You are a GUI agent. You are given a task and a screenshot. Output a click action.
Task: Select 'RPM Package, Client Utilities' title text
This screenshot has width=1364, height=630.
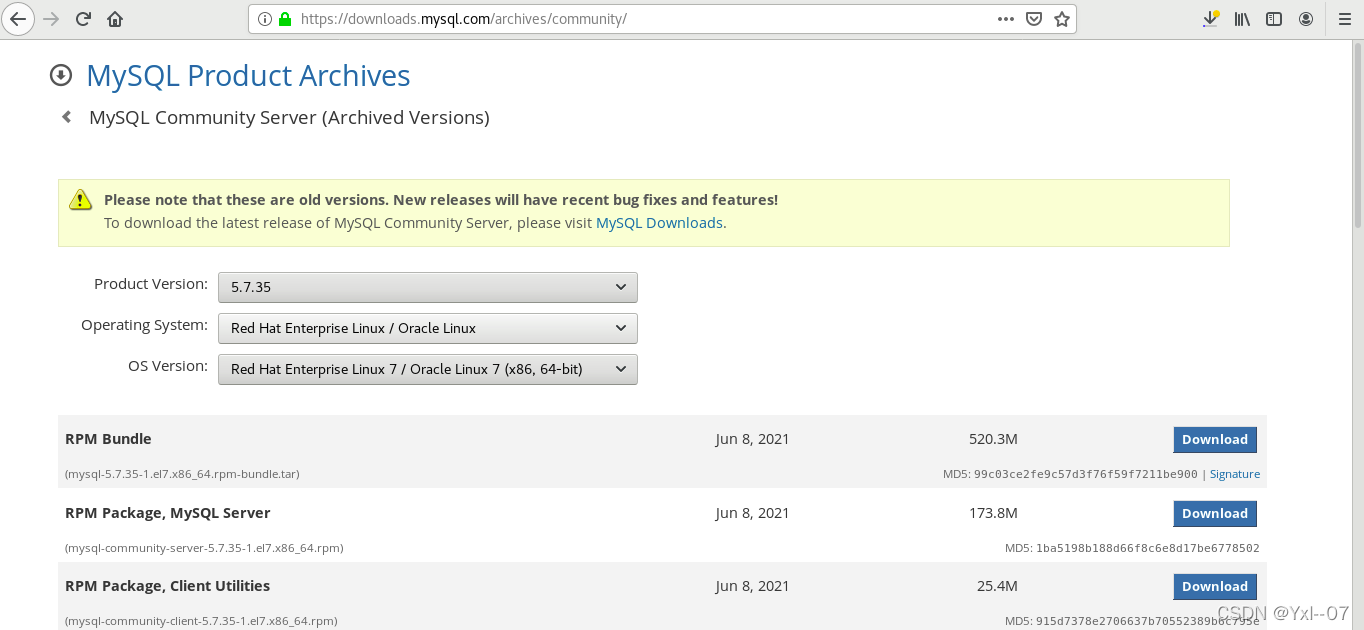(x=168, y=586)
